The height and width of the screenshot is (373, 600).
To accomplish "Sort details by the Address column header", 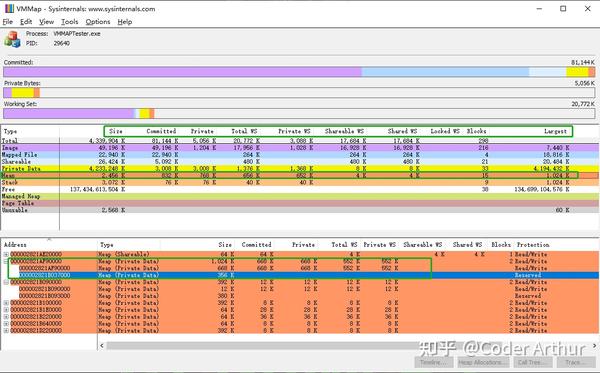I will coord(15,244).
